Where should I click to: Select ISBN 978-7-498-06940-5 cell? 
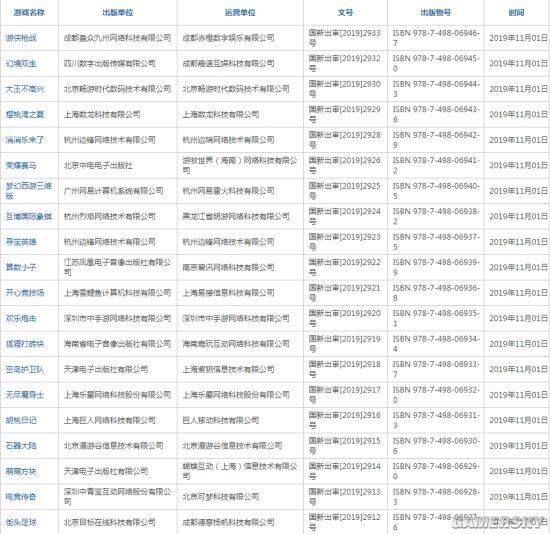click(x=436, y=191)
